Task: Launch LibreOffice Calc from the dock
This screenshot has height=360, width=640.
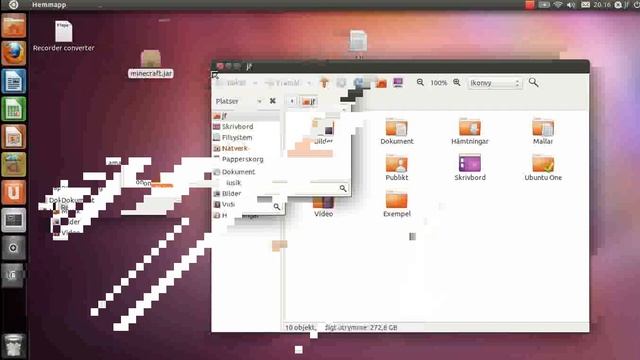Action: pos(14,109)
